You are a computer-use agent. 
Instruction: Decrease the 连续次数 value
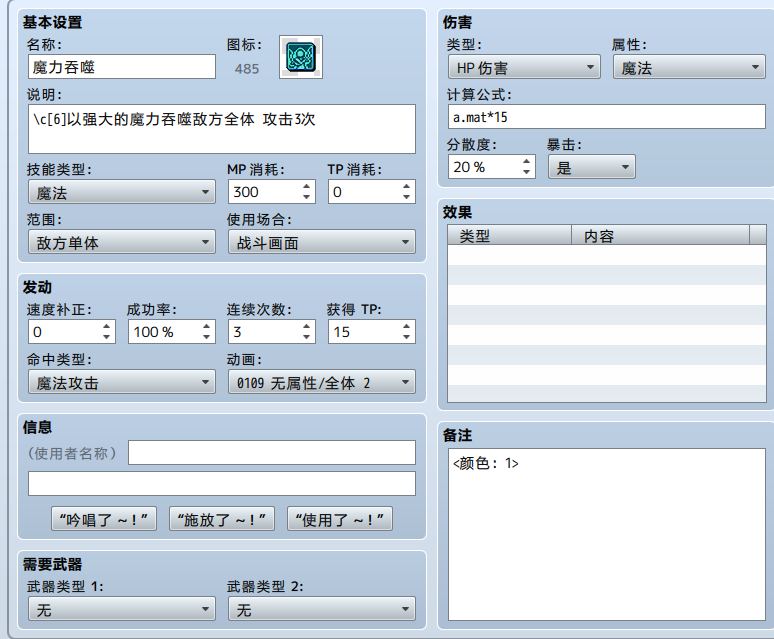click(307, 338)
